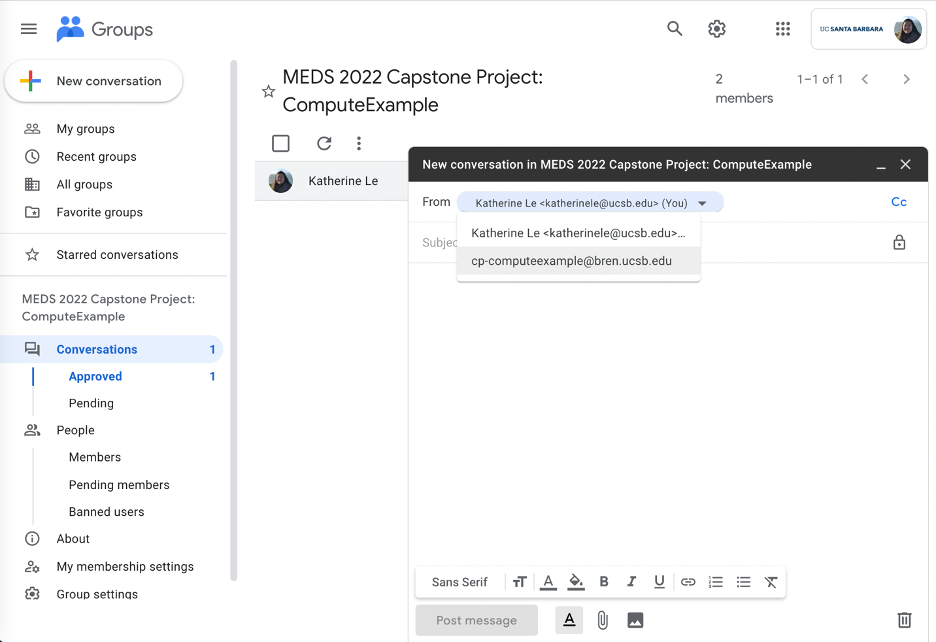Open the three-dot more actions menu

(x=359, y=143)
